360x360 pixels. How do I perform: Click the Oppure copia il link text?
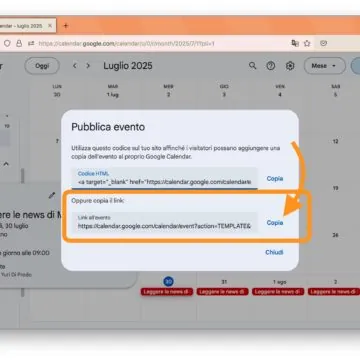click(x=98, y=201)
